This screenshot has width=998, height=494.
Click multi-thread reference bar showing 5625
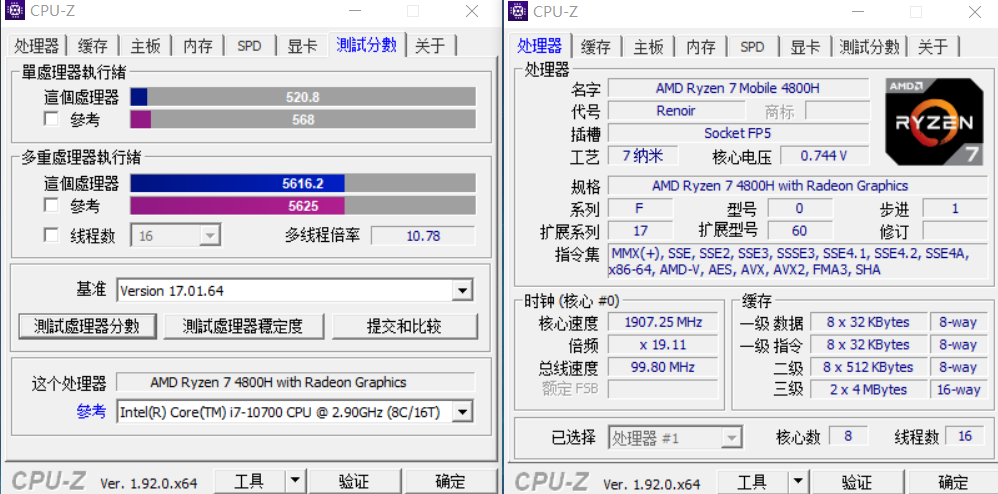point(303,206)
